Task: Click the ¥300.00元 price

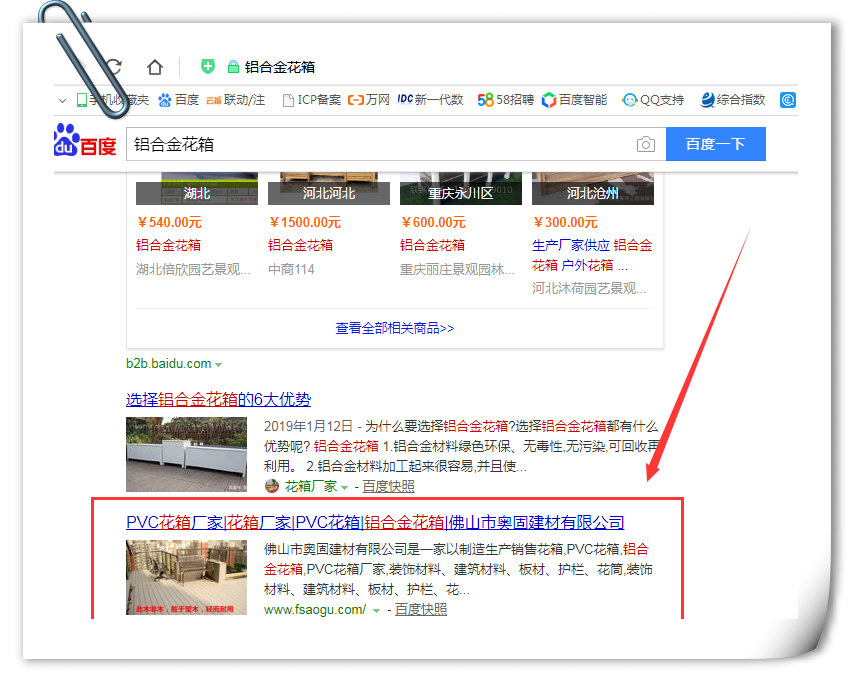Action: click(565, 222)
